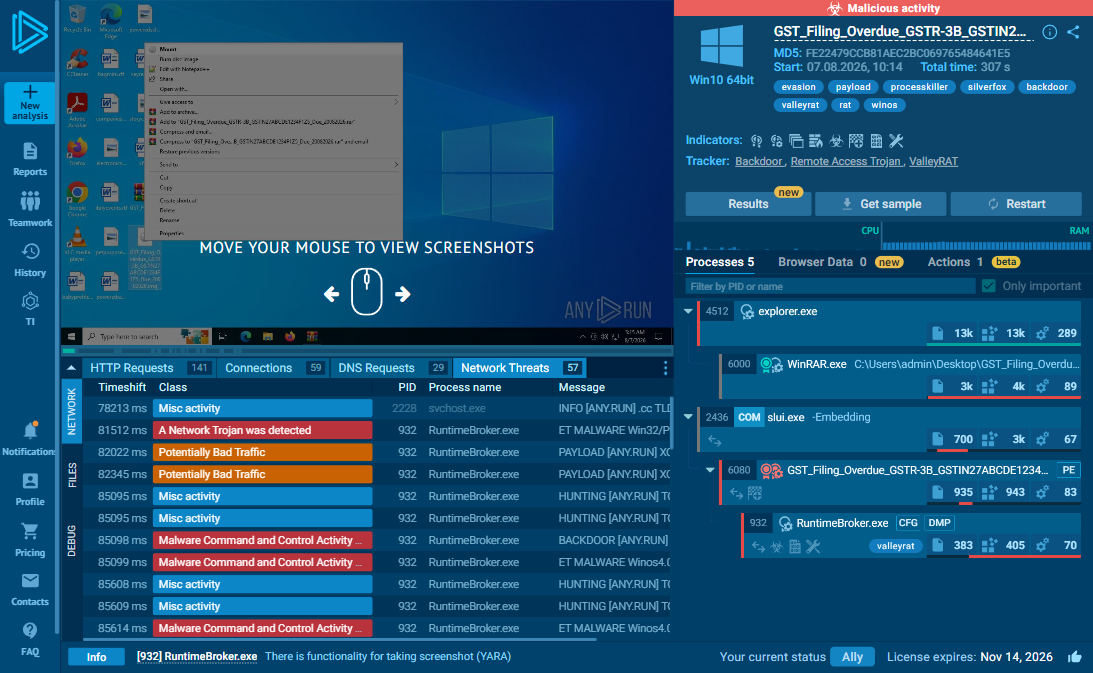Click the processkiller tag
1093x673 pixels.
point(919,87)
